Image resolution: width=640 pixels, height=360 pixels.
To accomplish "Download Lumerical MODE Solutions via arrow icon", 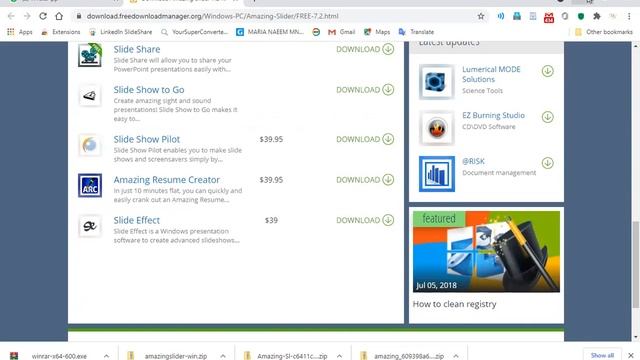I will tap(547, 71).
